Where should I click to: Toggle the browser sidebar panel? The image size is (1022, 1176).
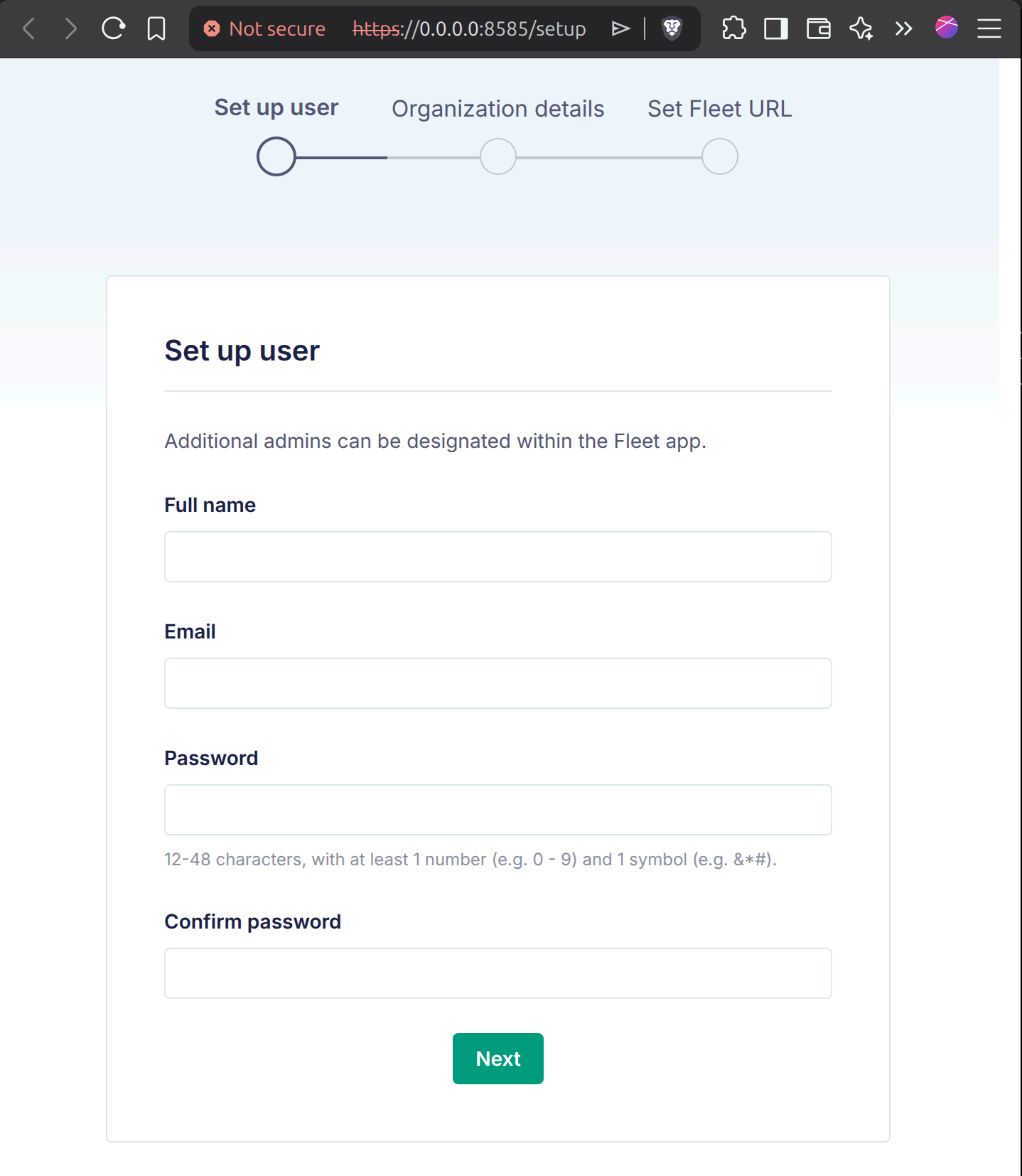tap(776, 28)
